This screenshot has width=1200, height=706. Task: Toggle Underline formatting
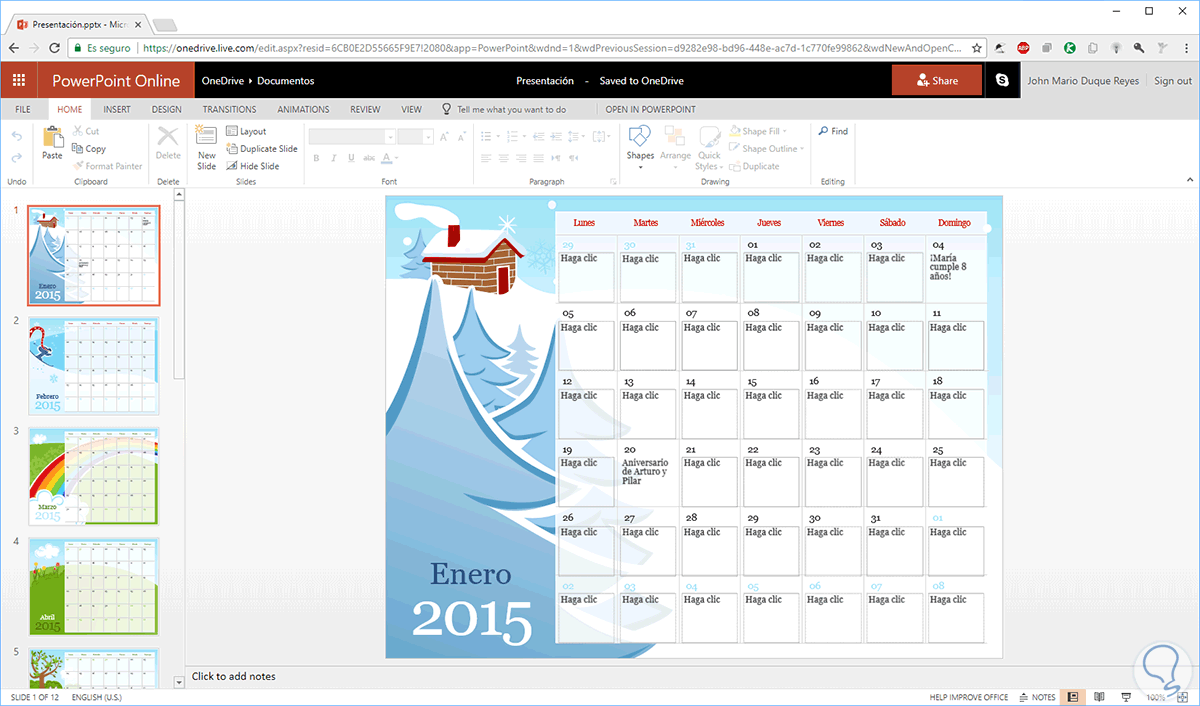pos(351,158)
